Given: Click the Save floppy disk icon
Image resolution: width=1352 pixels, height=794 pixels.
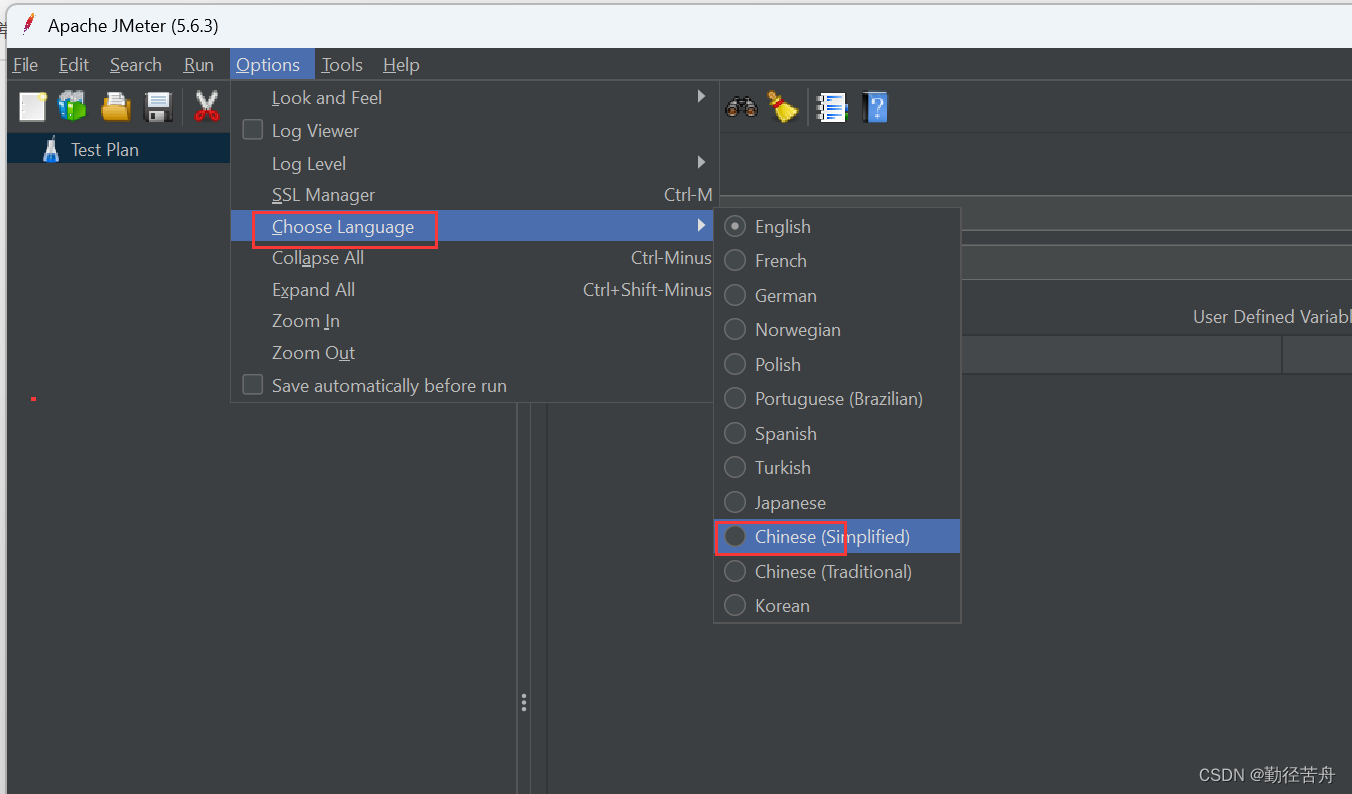Looking at the screenshot, I should point(159,106).
